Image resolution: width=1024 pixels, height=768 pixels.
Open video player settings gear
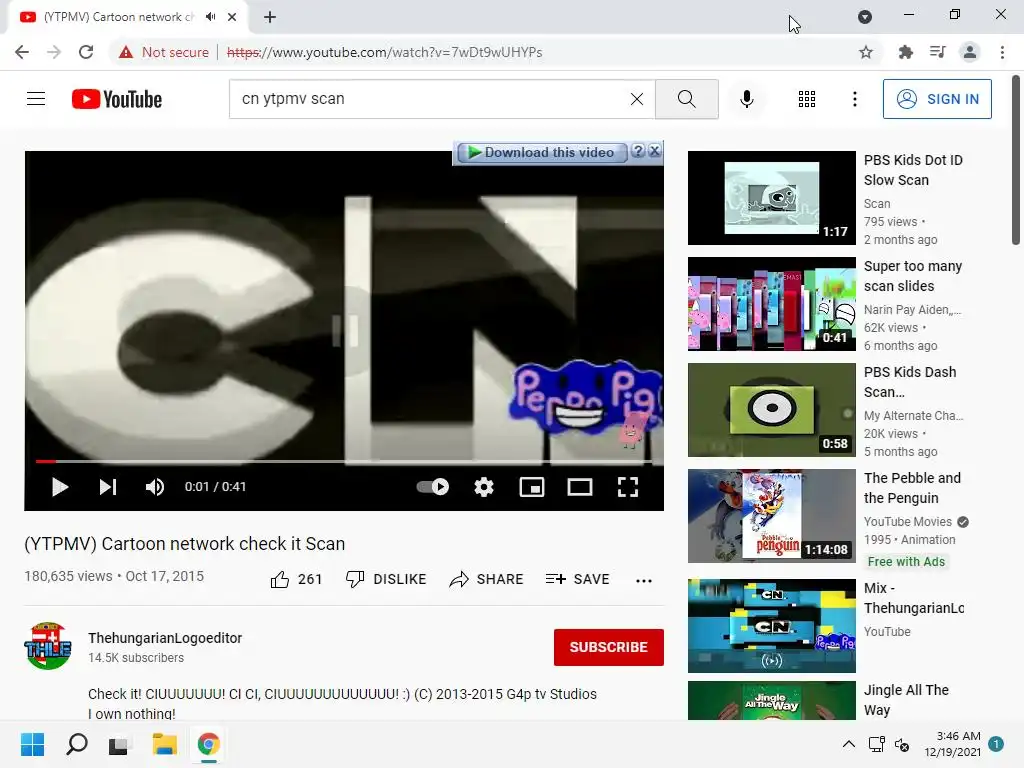(x=483, y=487)
